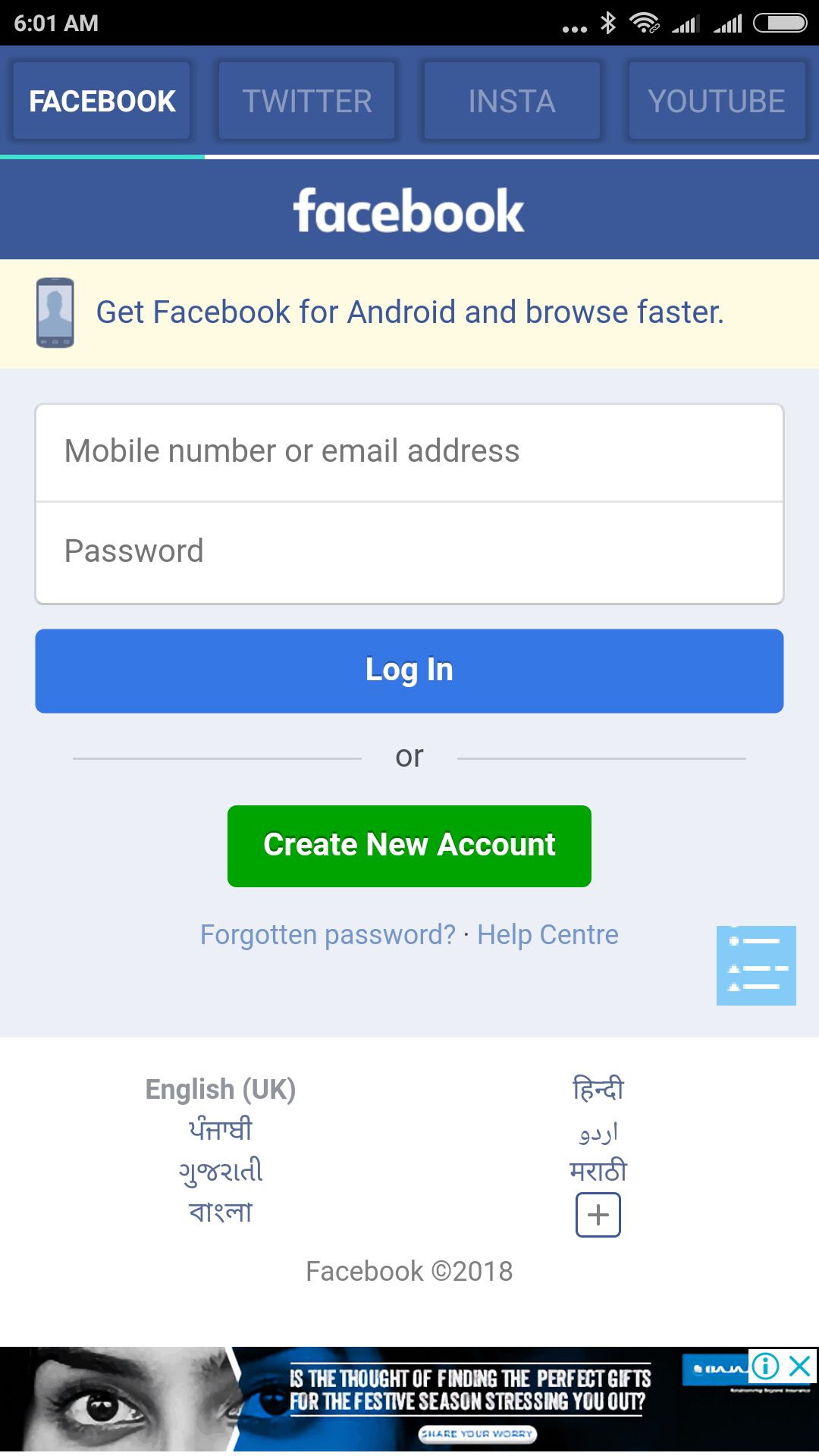The width and height of the screenshot is (819, 1456).
Task: Switch to the Twitter tab
Action: point(307,102)
